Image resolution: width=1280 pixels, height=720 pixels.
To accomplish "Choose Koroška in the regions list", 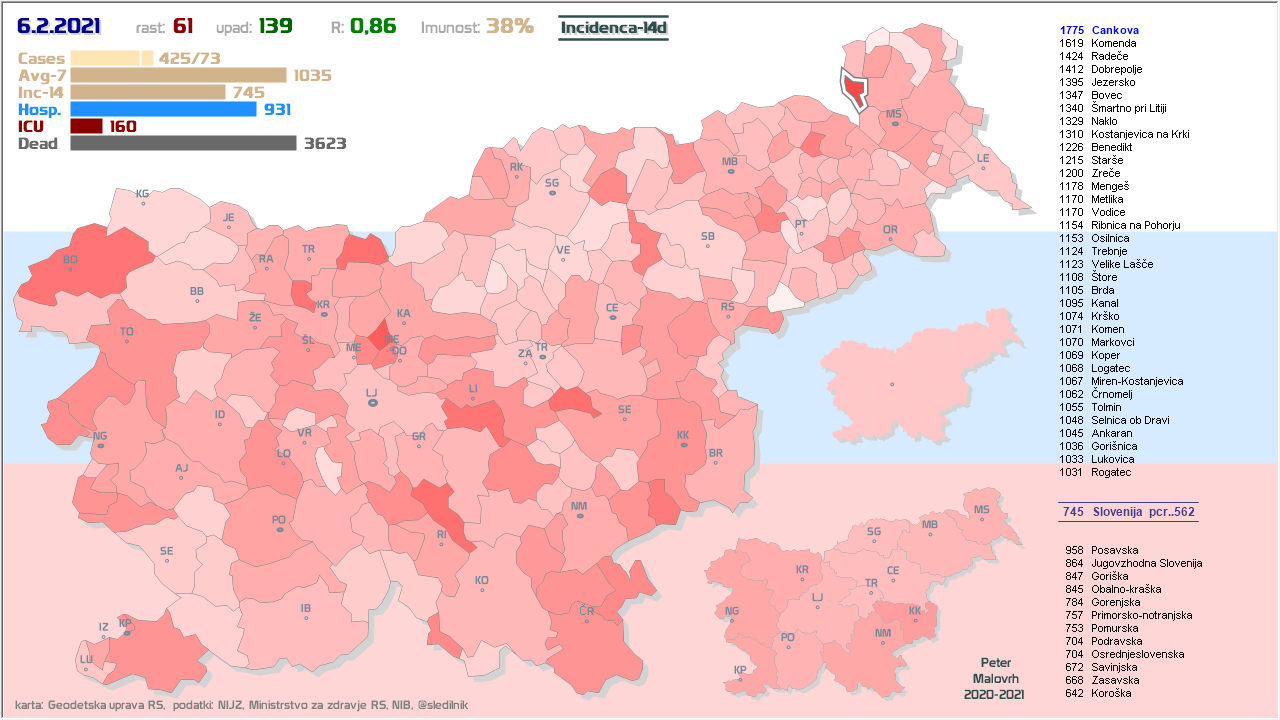I will pos(1112,693).
